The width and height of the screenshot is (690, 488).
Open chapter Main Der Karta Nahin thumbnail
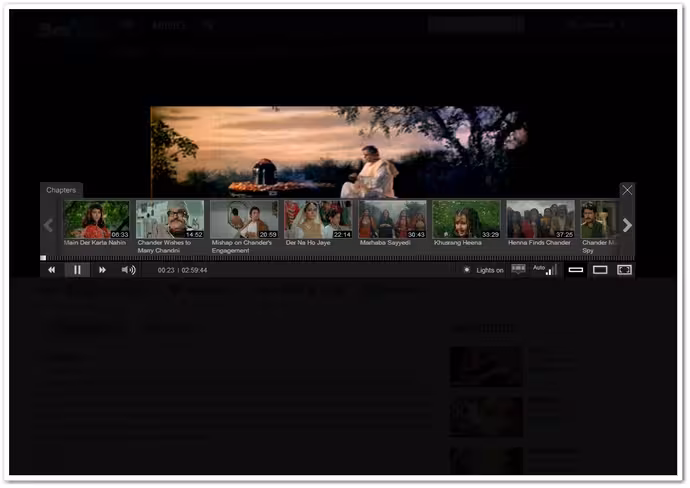(x=96, y=219)
